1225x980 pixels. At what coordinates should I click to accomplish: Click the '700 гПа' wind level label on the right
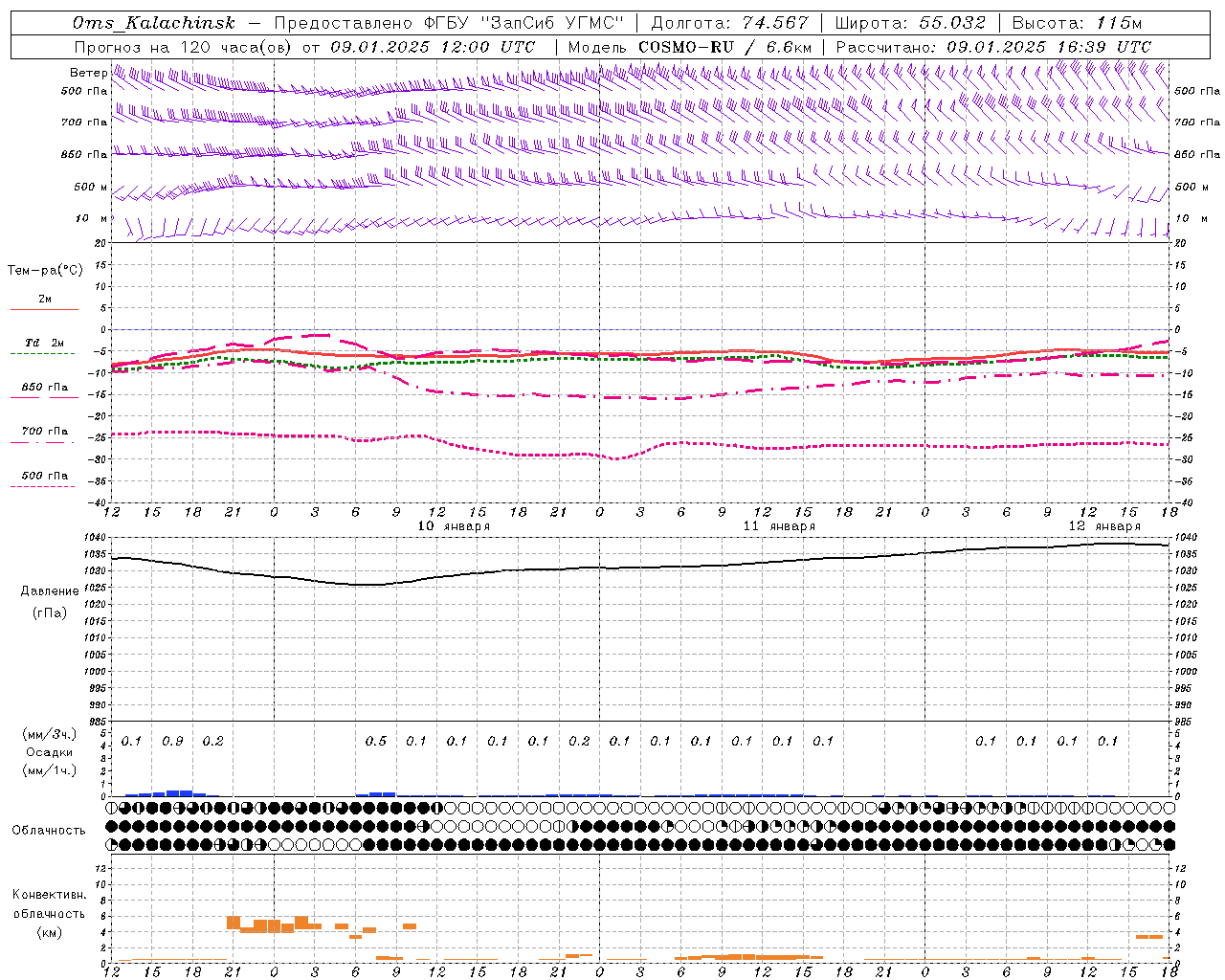point(1197,122)
